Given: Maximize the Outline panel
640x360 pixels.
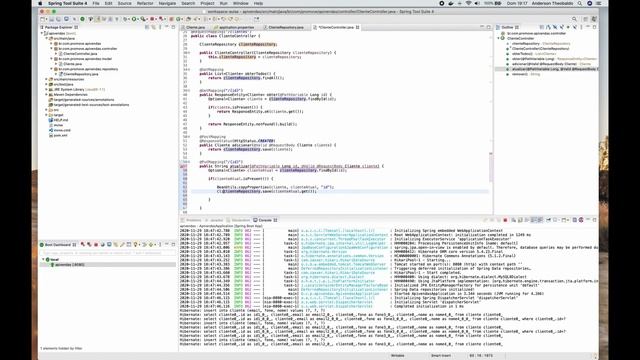Looking at the screenshot, I should 595,27.
